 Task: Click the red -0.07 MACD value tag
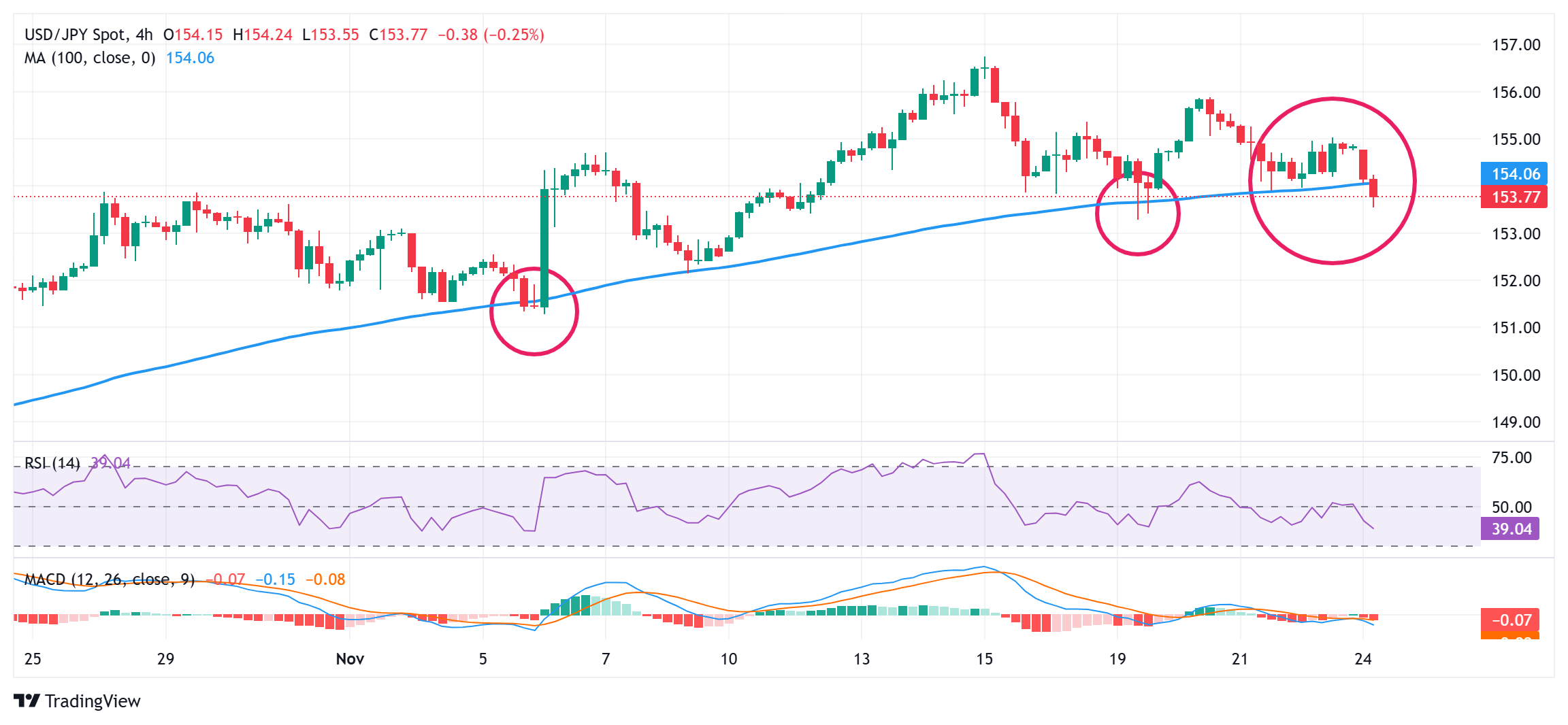point(1510,620)
